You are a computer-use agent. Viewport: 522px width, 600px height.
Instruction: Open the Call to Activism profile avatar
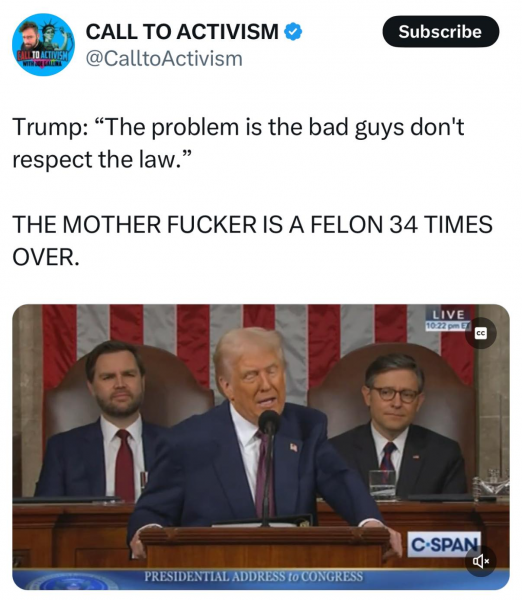[x=43, y=44]
